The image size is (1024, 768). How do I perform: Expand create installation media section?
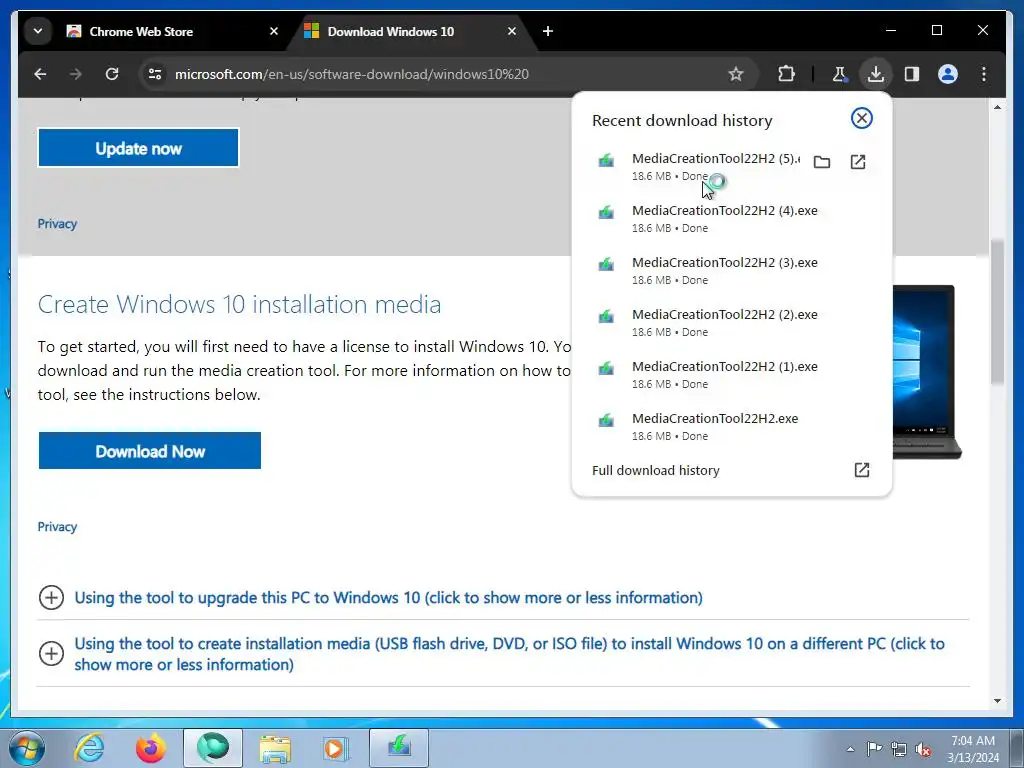point(509,654)
